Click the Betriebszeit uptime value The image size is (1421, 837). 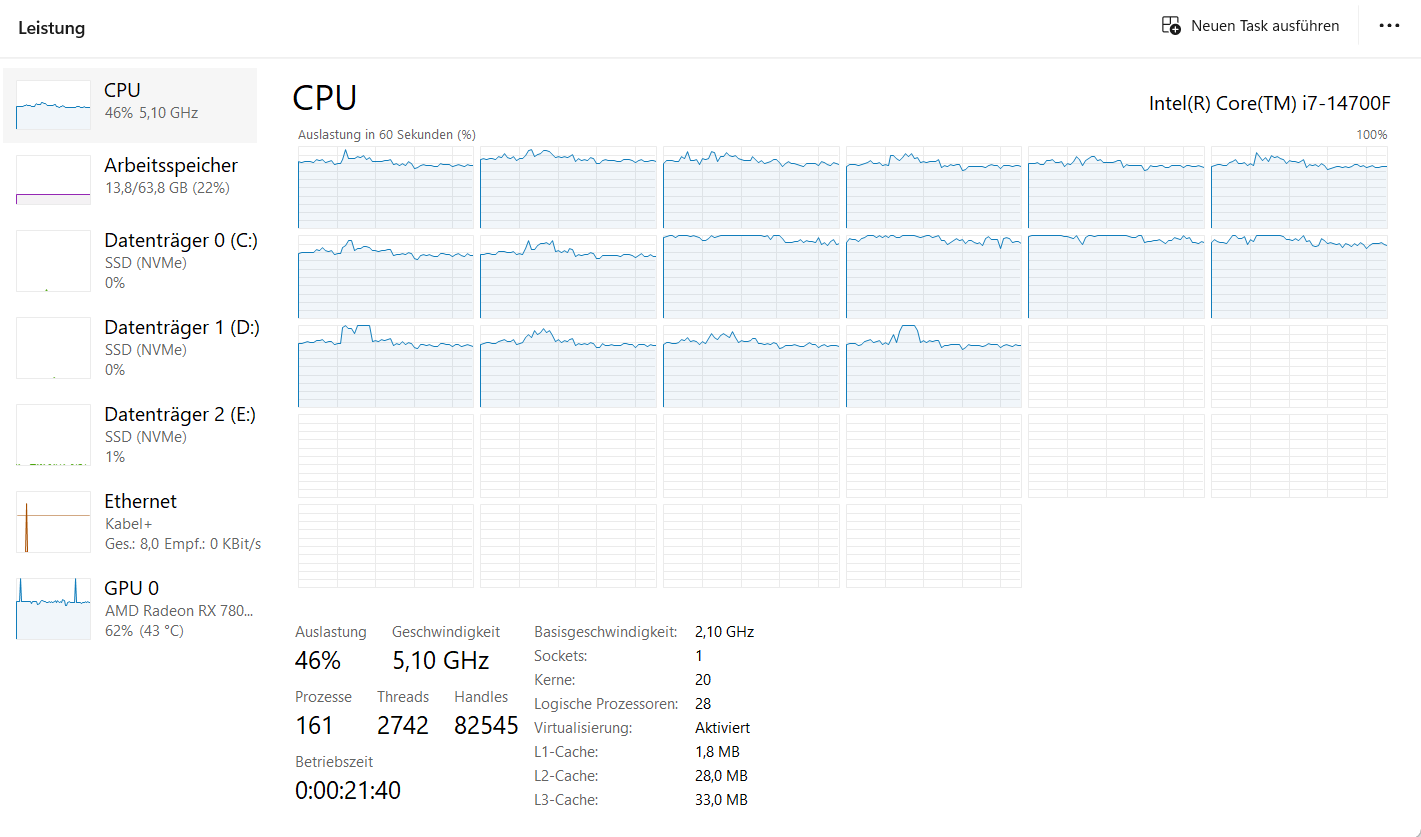[348, 791]
